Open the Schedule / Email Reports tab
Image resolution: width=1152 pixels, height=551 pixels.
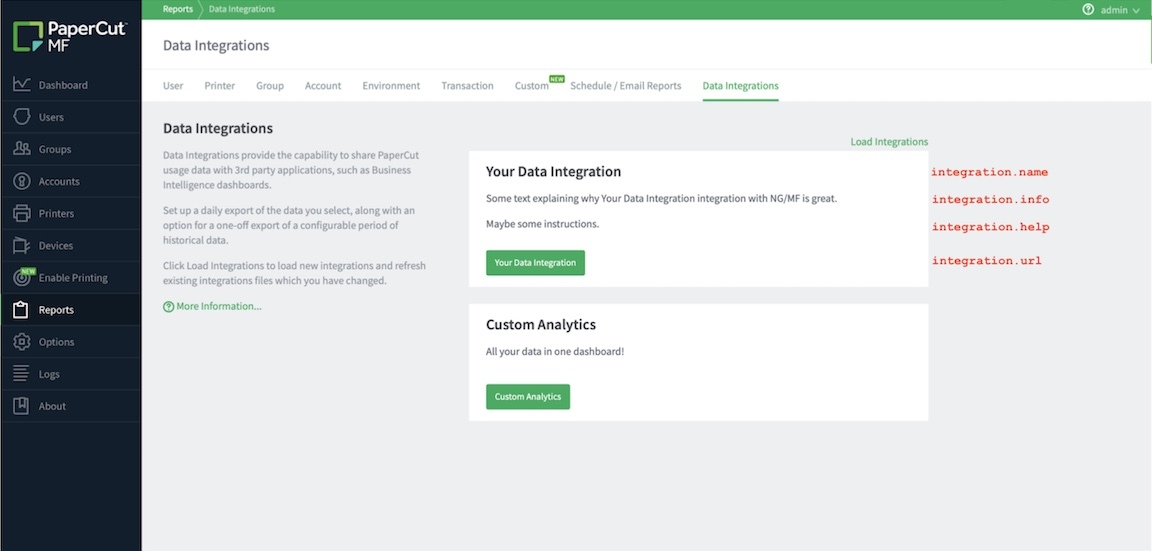click(x=626, y=86)
